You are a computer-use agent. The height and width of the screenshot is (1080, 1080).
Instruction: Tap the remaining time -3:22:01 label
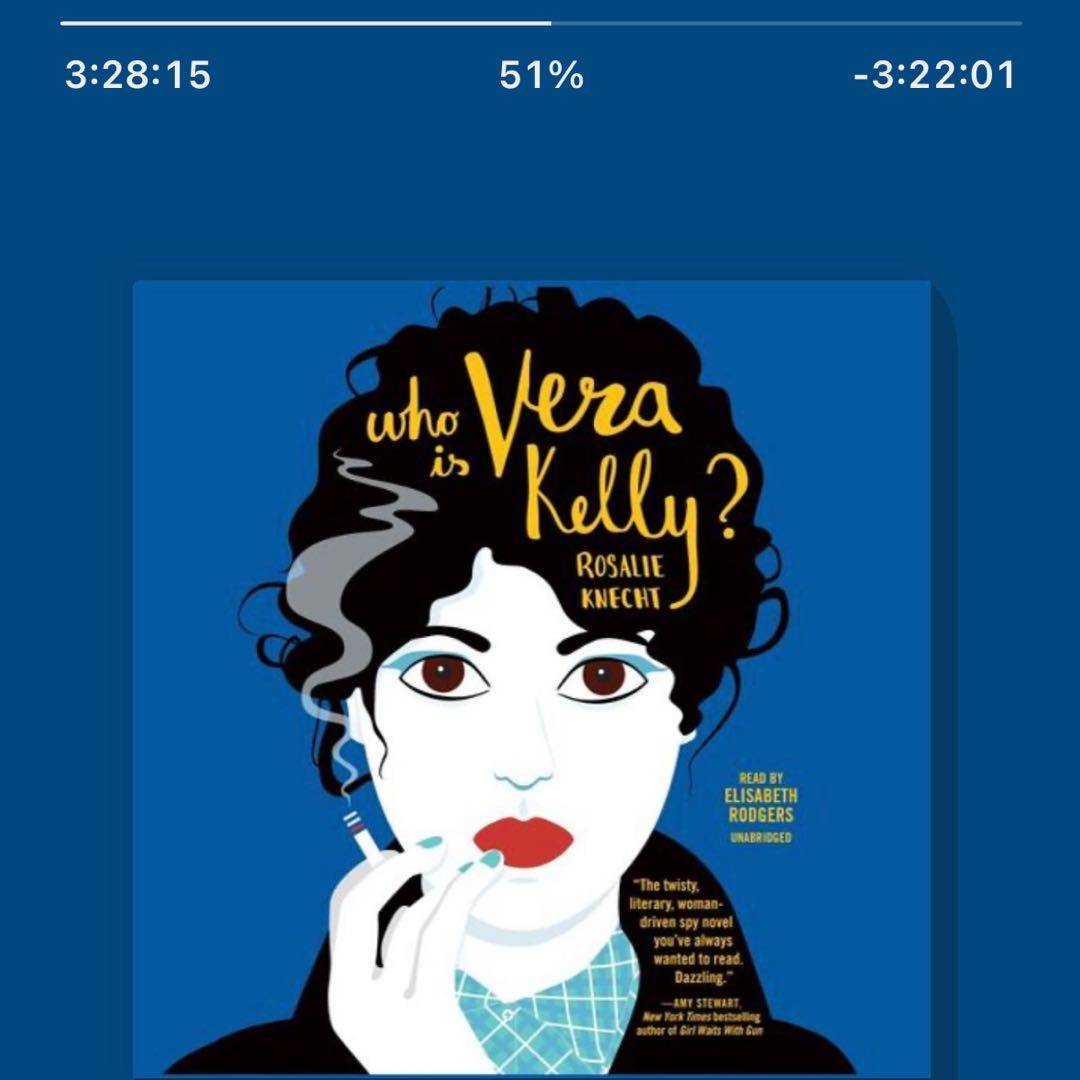click(935, 74)
